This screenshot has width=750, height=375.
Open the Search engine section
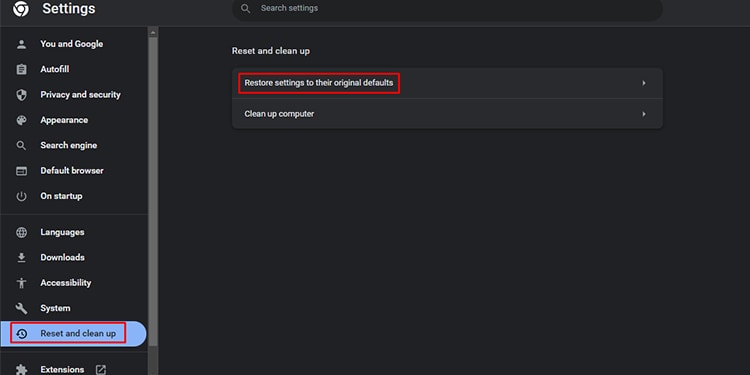pos(68,145)
